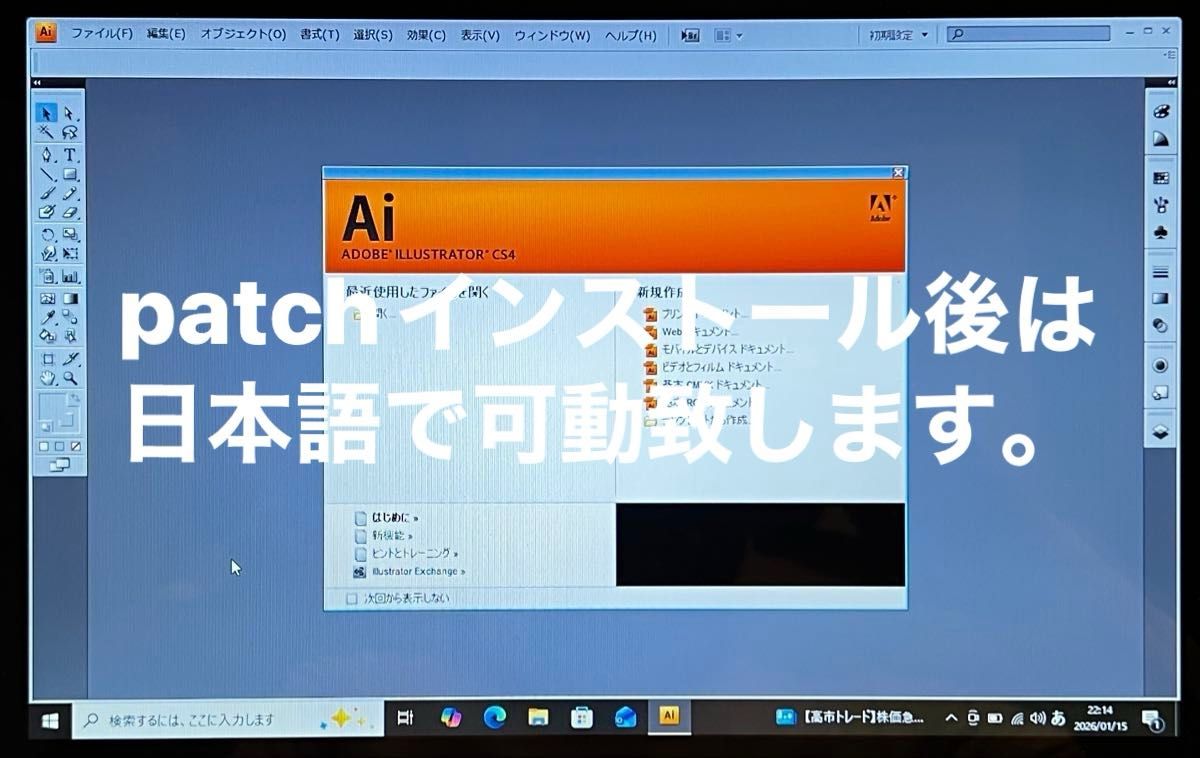Viewport: 1200px width, 758px height.
Task: Select the Rotate tool
Action: tap(47, 234)
